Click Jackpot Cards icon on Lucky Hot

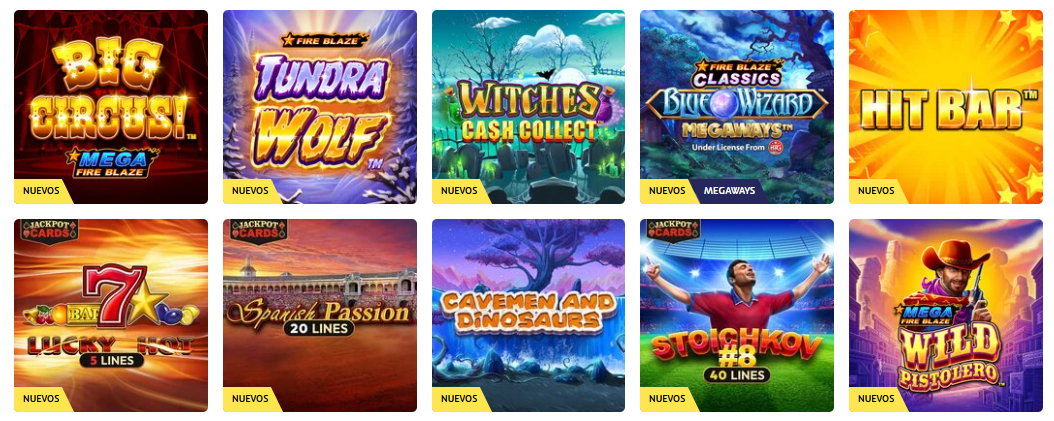(50, 231)
